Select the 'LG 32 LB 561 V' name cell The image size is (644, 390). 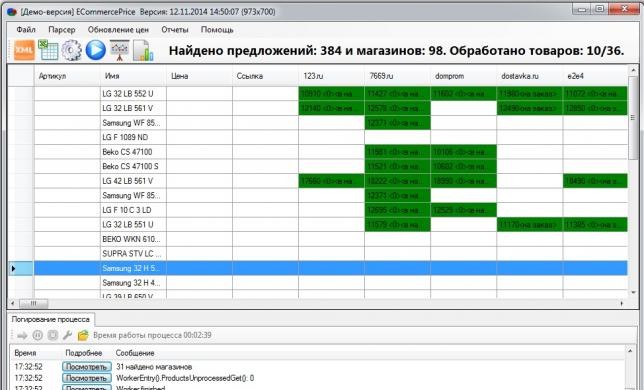click(x=133, y=108)
